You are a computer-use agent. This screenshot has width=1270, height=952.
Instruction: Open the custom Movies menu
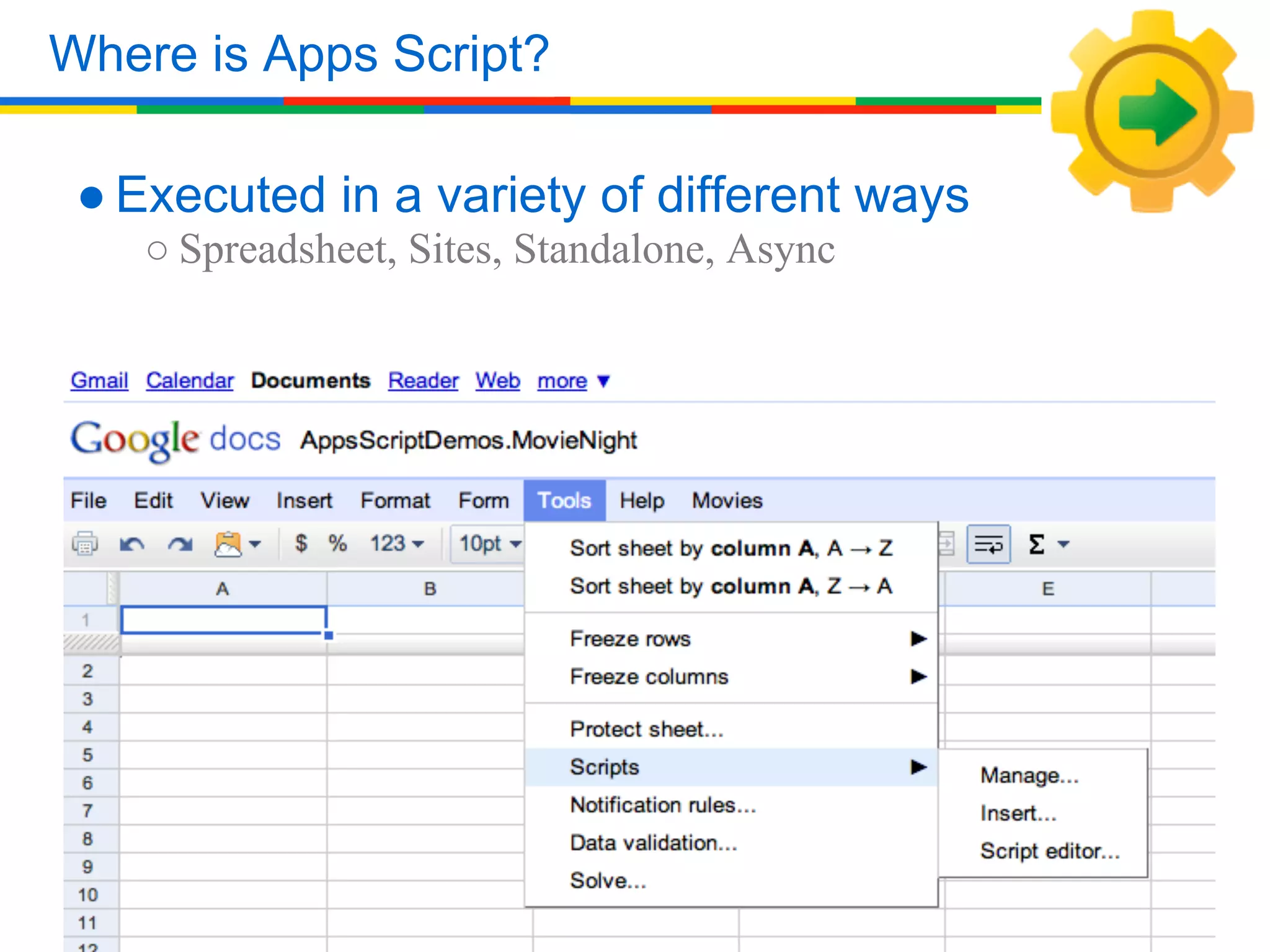[727, 500]
